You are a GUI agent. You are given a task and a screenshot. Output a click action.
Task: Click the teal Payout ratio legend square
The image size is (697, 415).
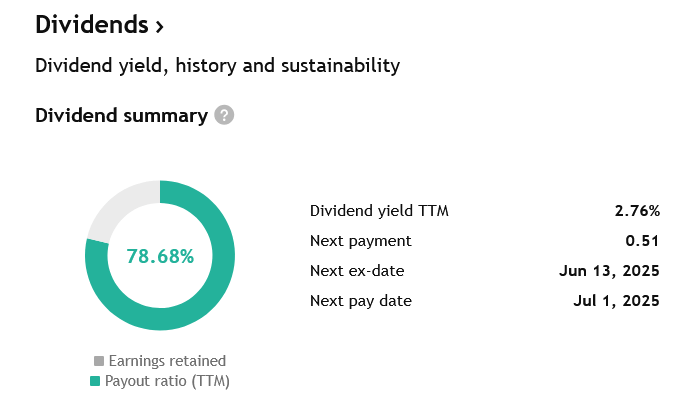tap(95, 381)
